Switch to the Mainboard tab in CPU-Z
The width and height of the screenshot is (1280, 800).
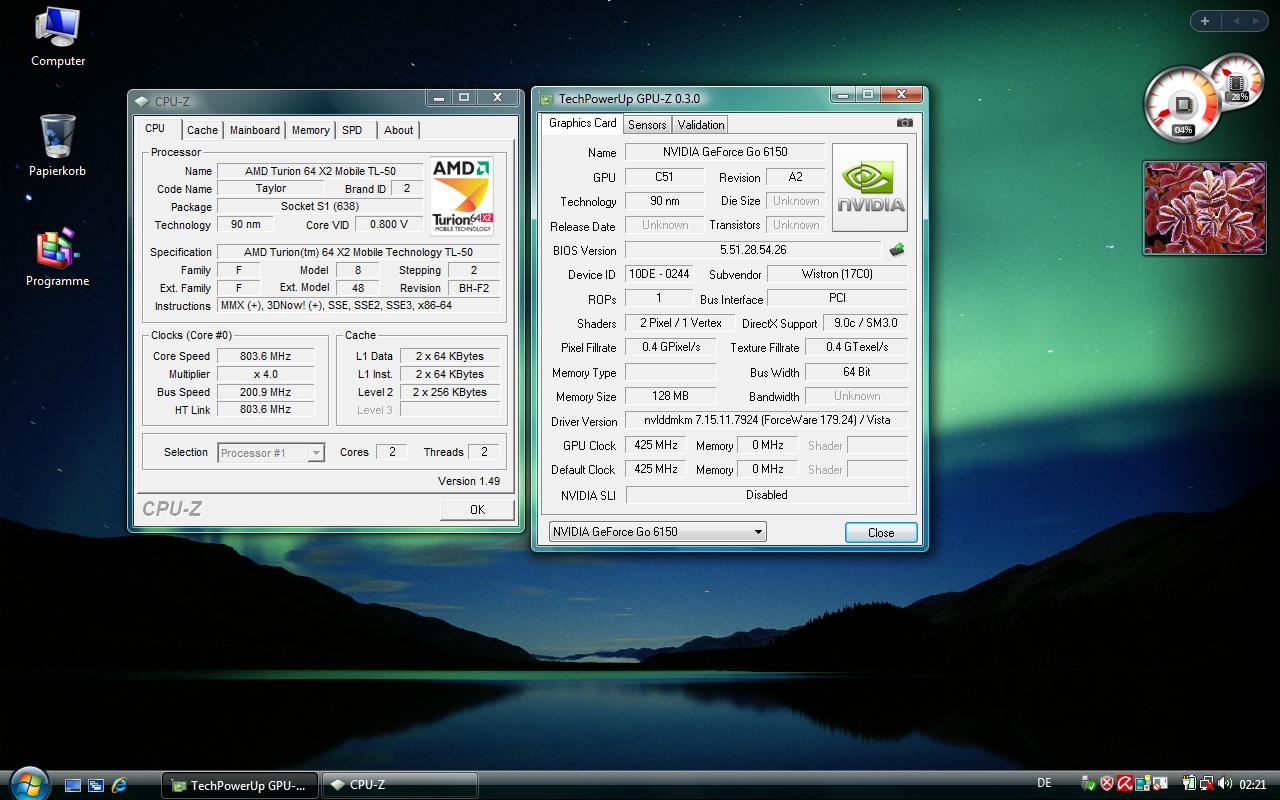255,130
